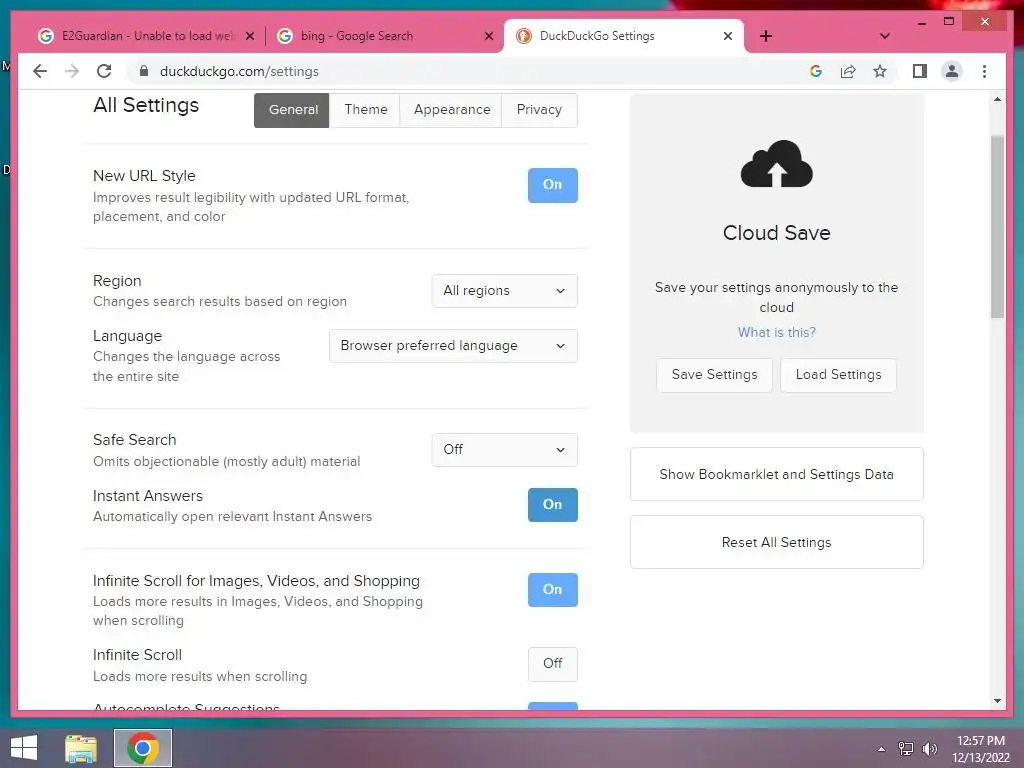The image size is (1024, 768).
Task: Select the General settings tab
Action: pyautogui.click(x=292, y=110)
